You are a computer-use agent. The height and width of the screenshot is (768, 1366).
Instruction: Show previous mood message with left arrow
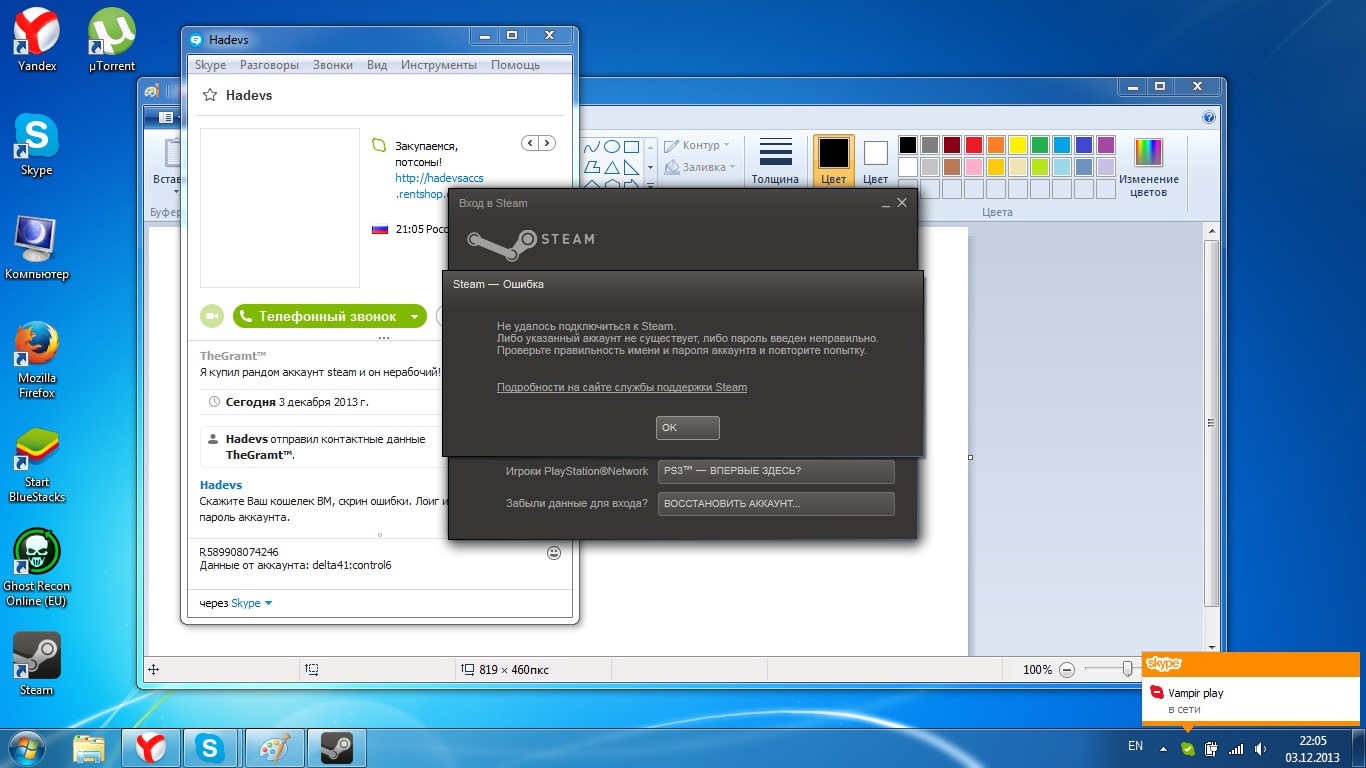click(x=530, y=143)
